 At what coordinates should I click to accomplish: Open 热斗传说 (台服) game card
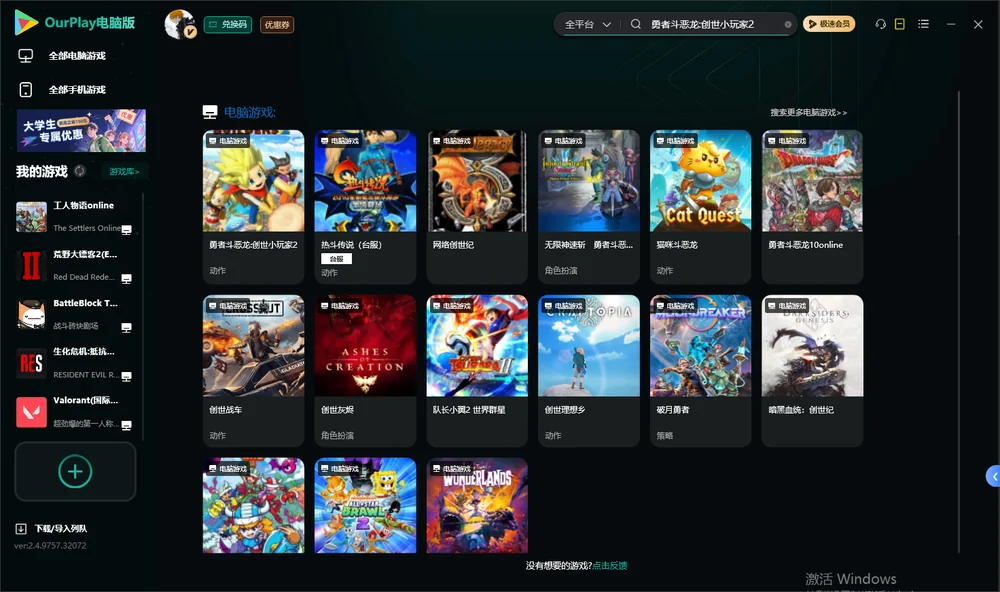[x=365, y=207]
